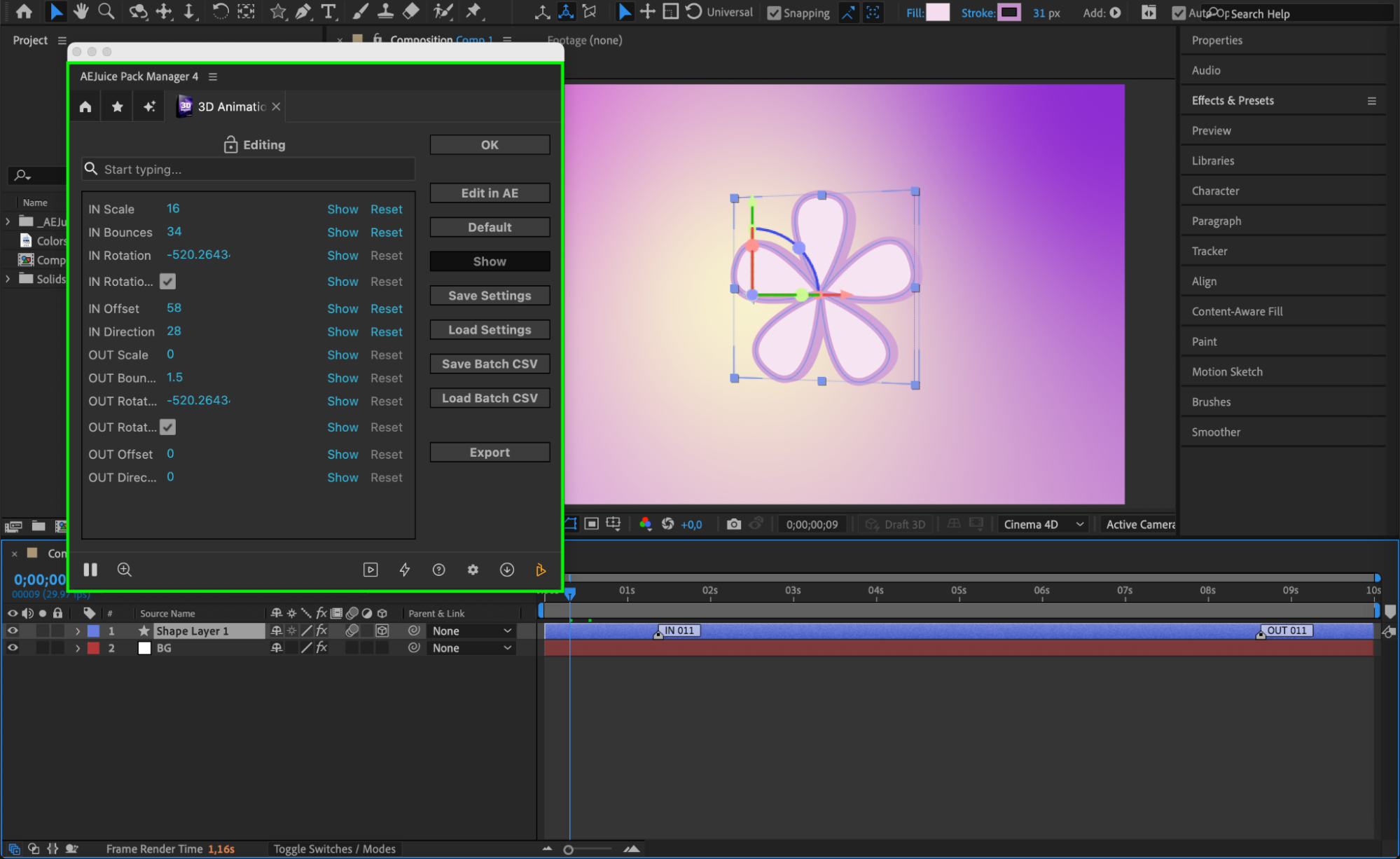Image resolution: width=1400 pixels, height=859 pixels.
Task: Uncheck the IN Rotation checkbox
Action: (x=167, y=282)
